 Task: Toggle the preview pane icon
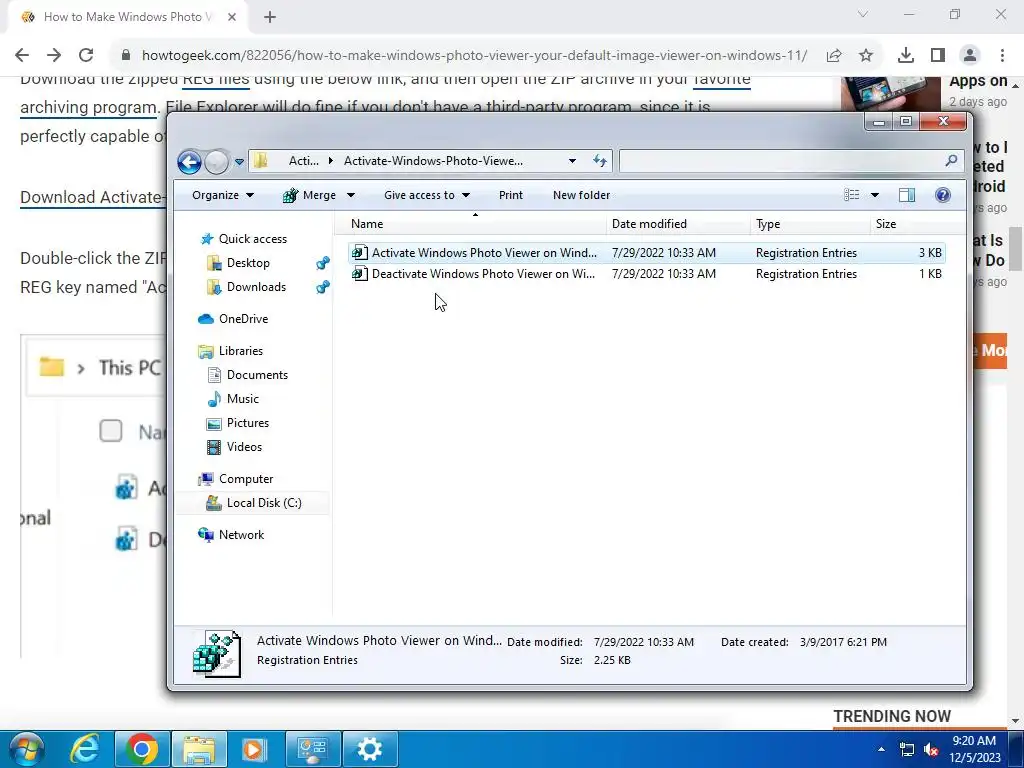(x=906, y=195)
